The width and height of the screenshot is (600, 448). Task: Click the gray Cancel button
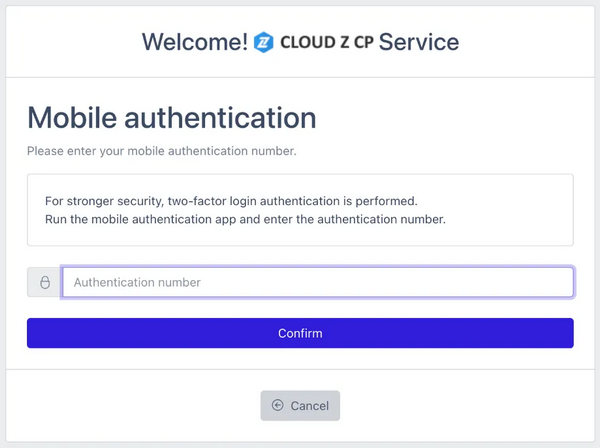[300, 406]
